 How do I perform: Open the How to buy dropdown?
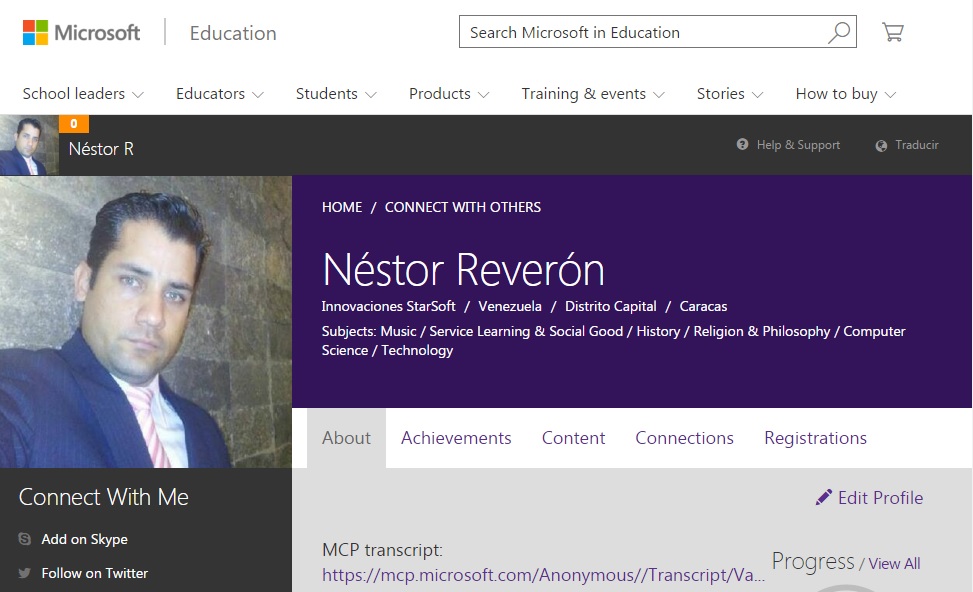pos(845,94)
